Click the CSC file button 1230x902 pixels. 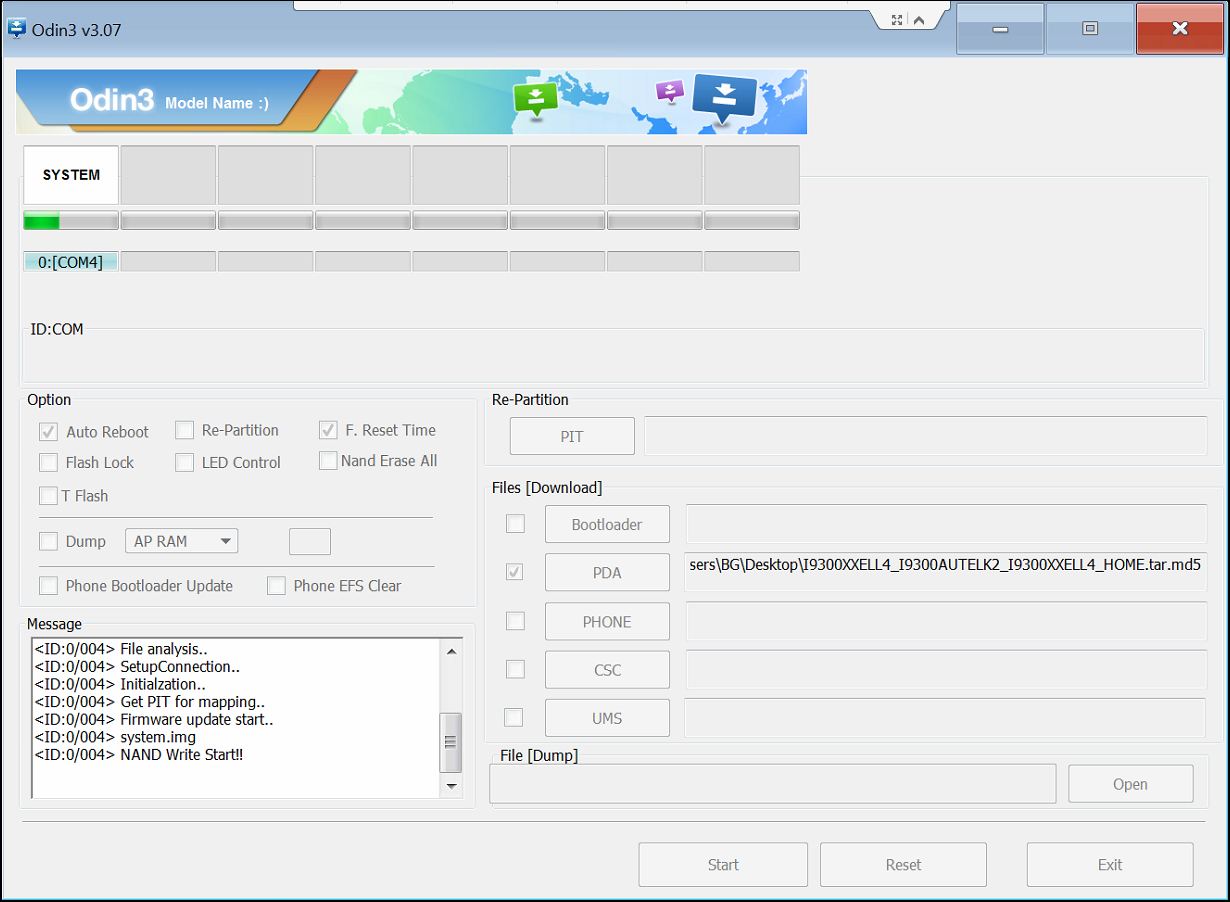tap(607, 669)
